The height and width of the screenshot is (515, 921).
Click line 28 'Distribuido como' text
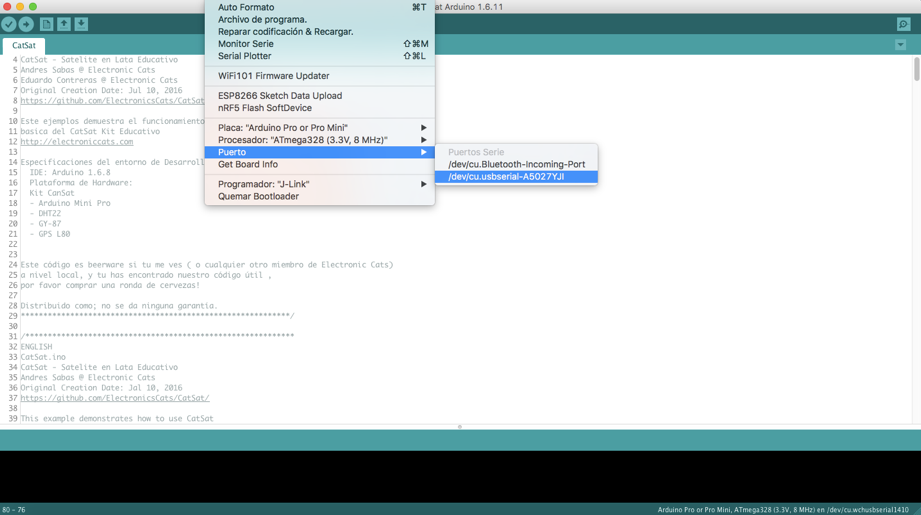[119, 306]
